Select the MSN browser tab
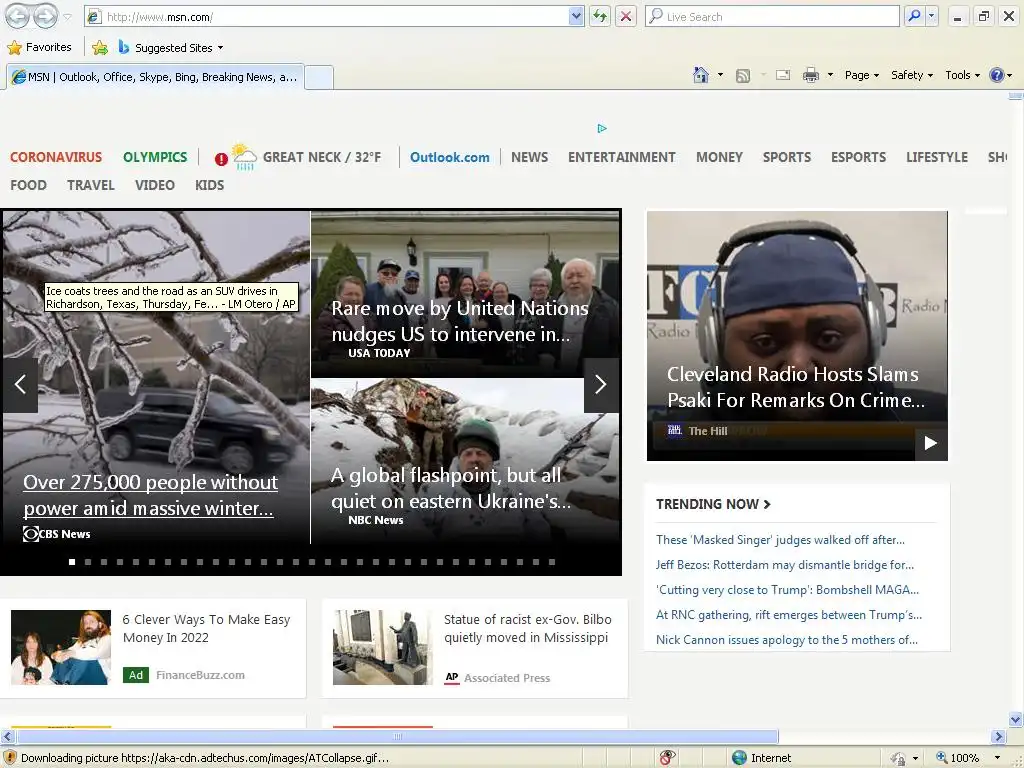Image resolution: width=1024 pixels, height=768 pixels. 155,77
